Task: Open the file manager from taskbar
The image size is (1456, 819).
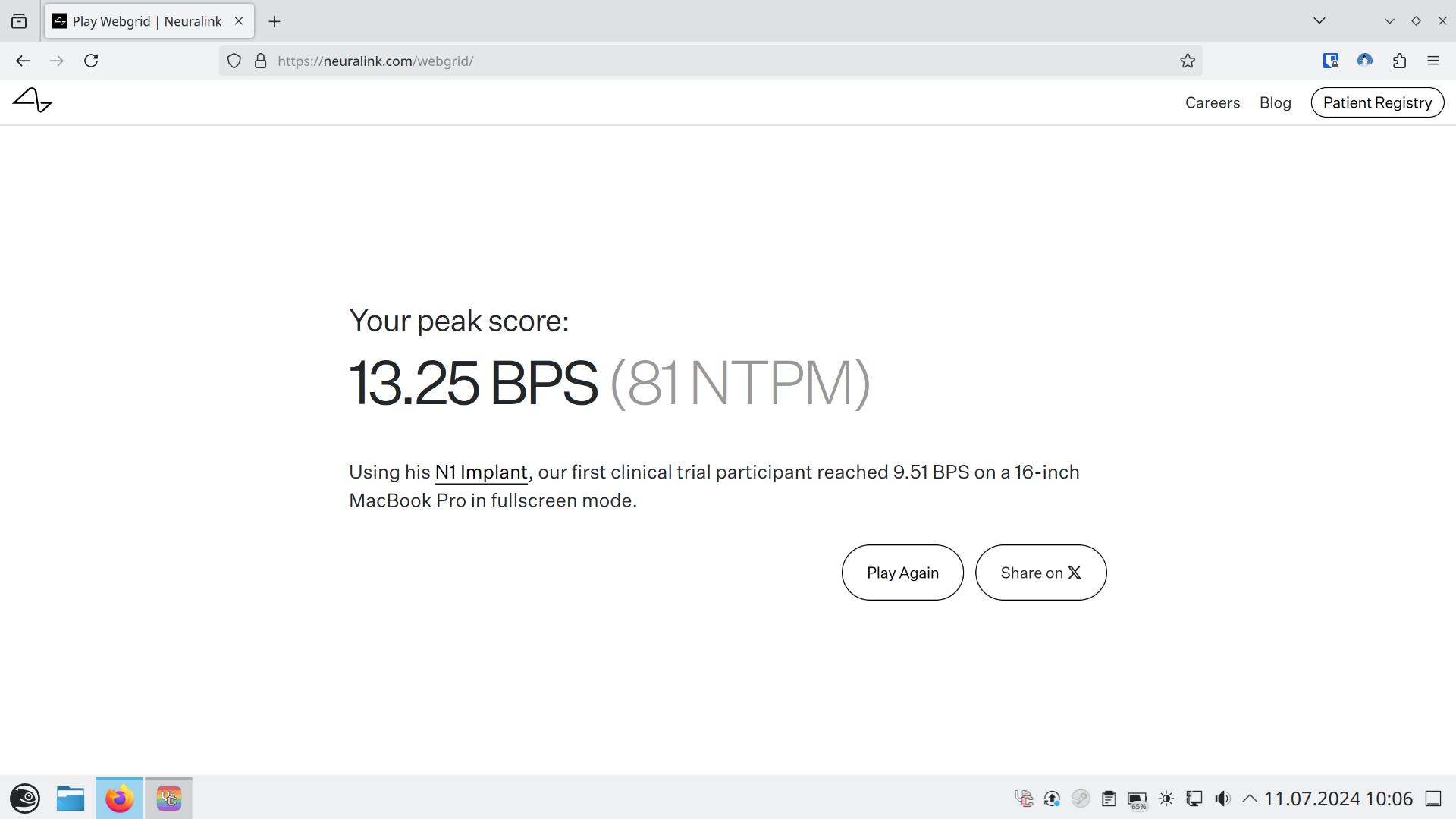Action: (x=71, y=799)
